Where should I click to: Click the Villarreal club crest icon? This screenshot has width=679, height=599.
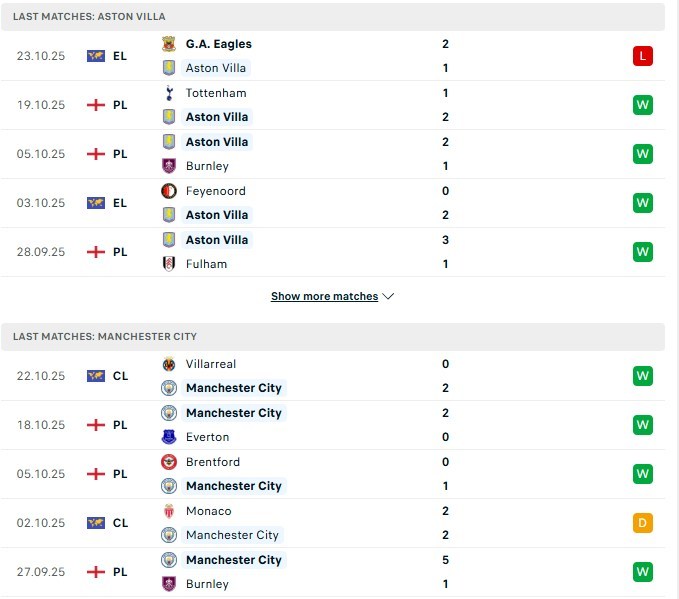[x=168, y=364]
